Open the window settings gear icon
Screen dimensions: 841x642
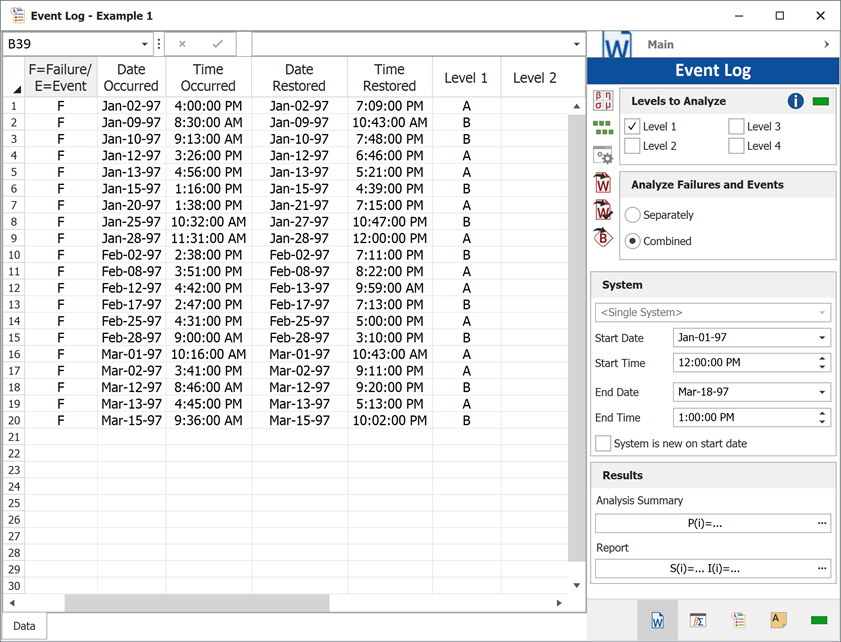(x=603, y=155)
